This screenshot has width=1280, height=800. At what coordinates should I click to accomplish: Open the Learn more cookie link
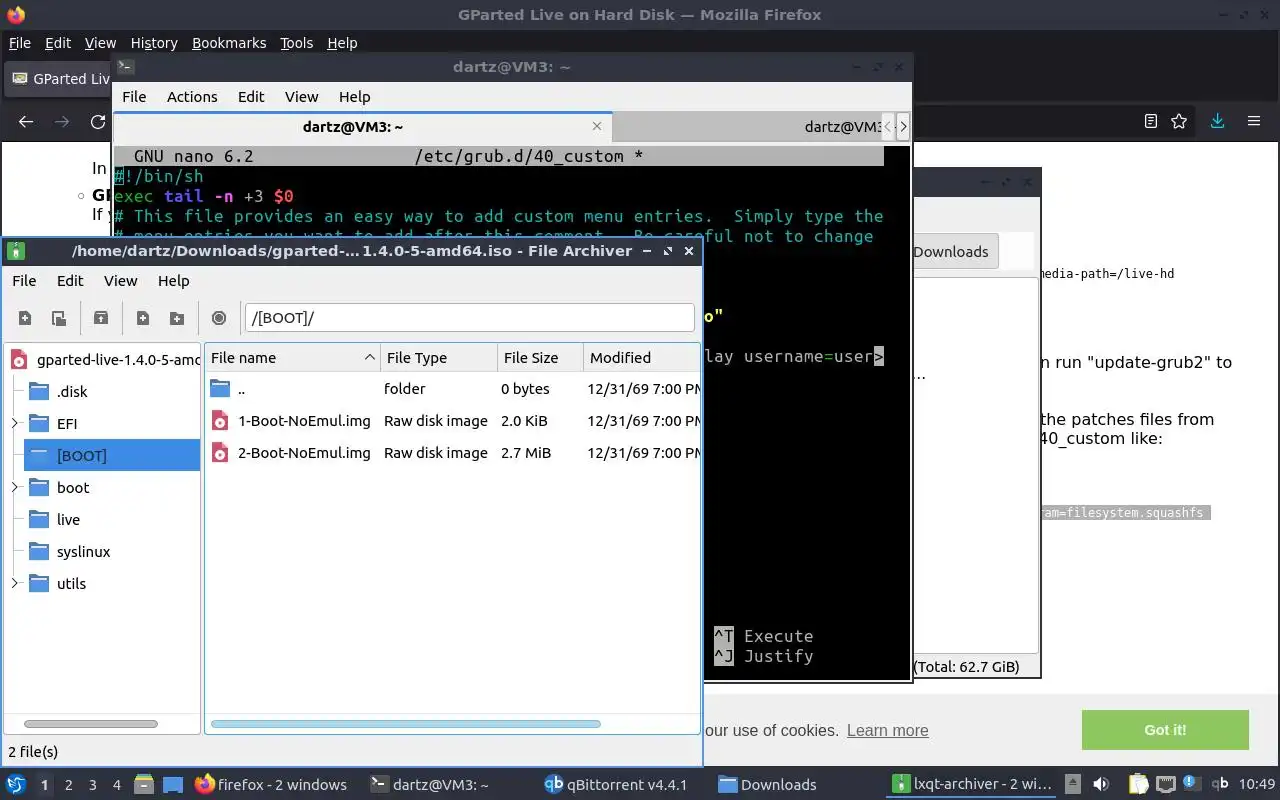click(888, 730)
